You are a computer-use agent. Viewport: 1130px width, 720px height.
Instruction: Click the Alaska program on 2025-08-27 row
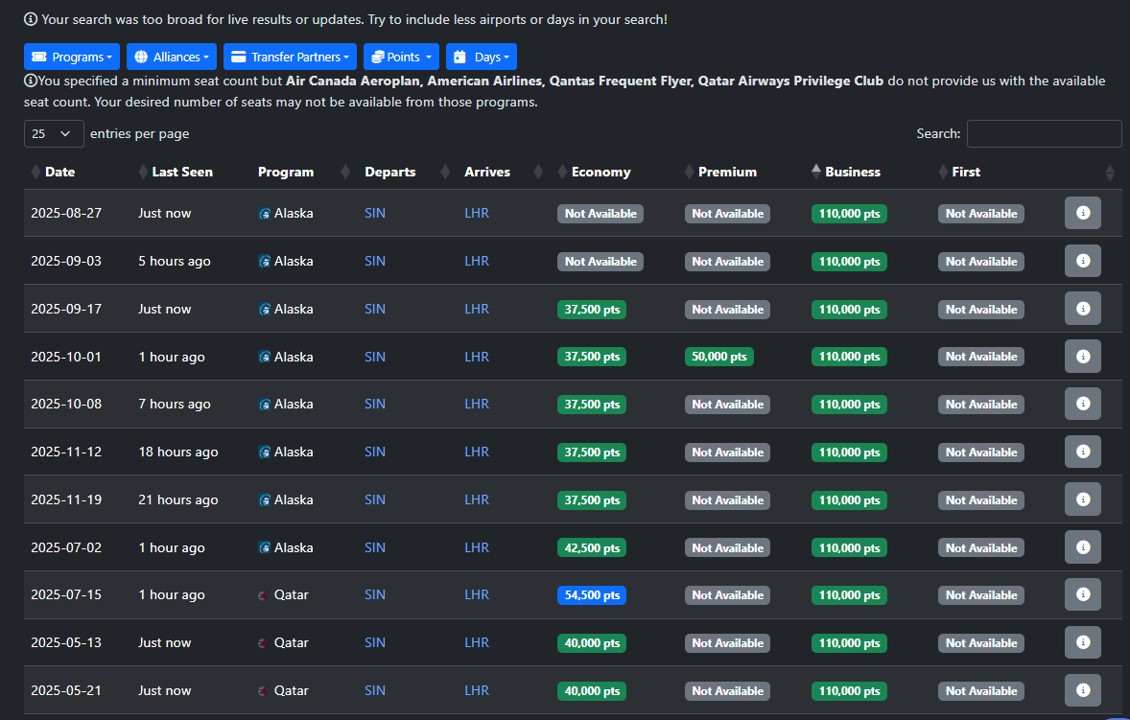pos(286,213)
